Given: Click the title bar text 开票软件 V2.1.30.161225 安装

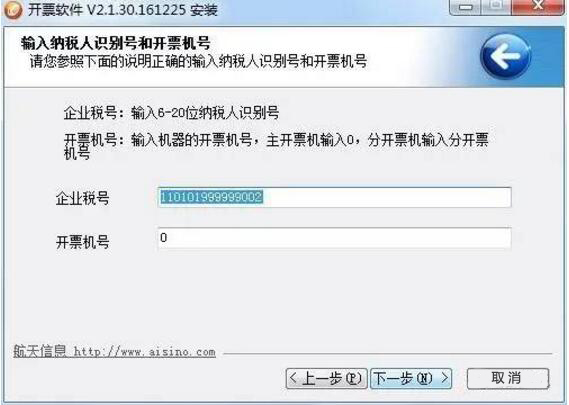Looking at the screenshot, I should click(123, 9).
